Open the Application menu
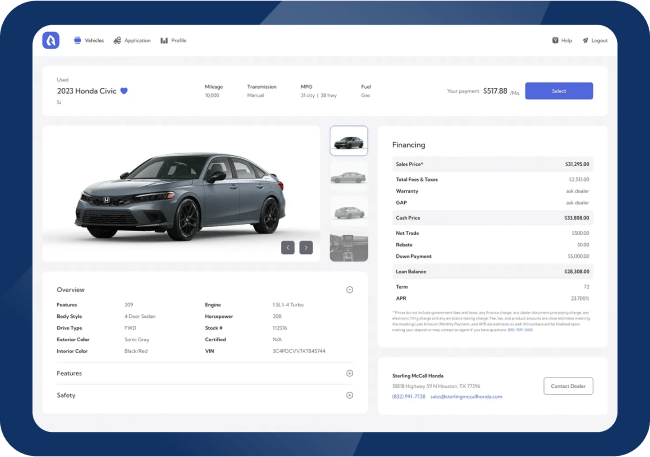 132,40
